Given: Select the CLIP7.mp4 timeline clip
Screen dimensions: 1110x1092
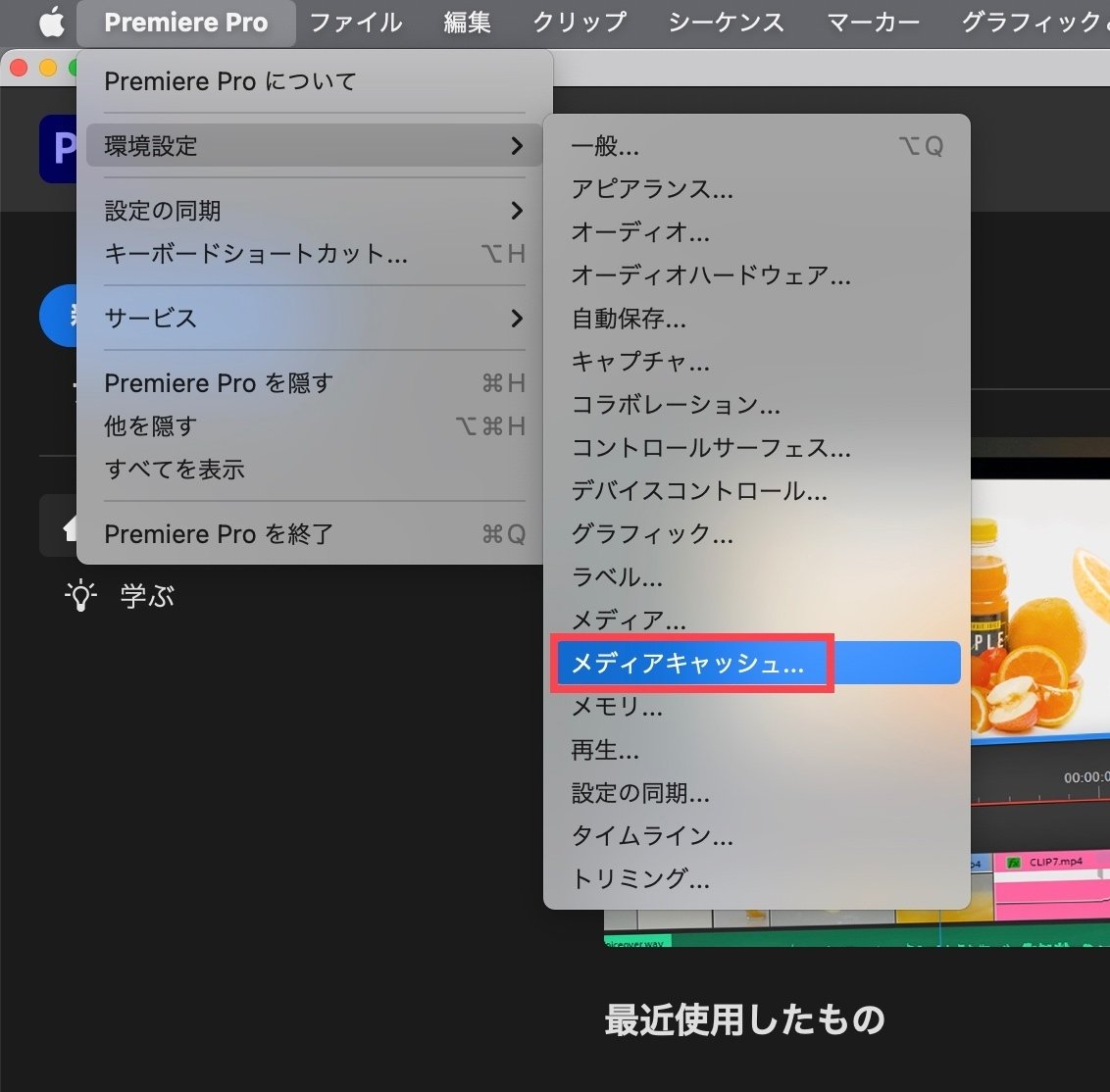Looking at the screenshot, I should click(x=1052, y=884).
